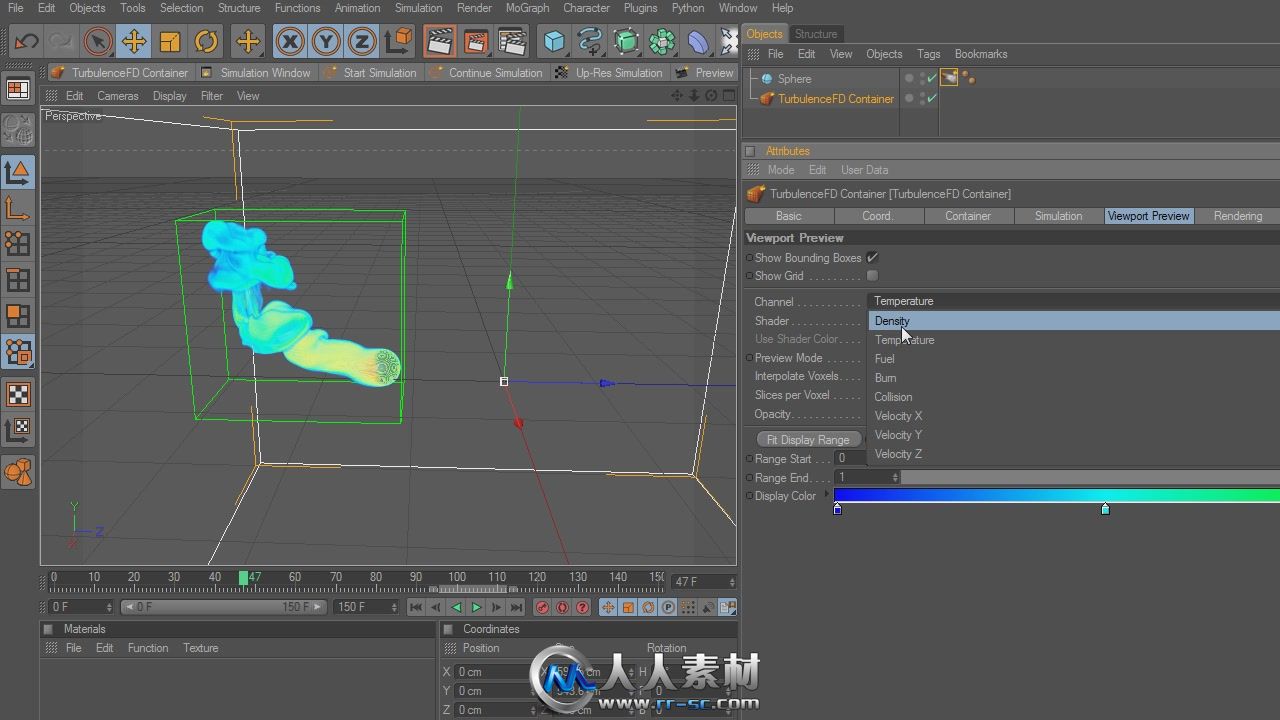Switch coordinate system icon

pyautogui.click(x=398, y=42)
